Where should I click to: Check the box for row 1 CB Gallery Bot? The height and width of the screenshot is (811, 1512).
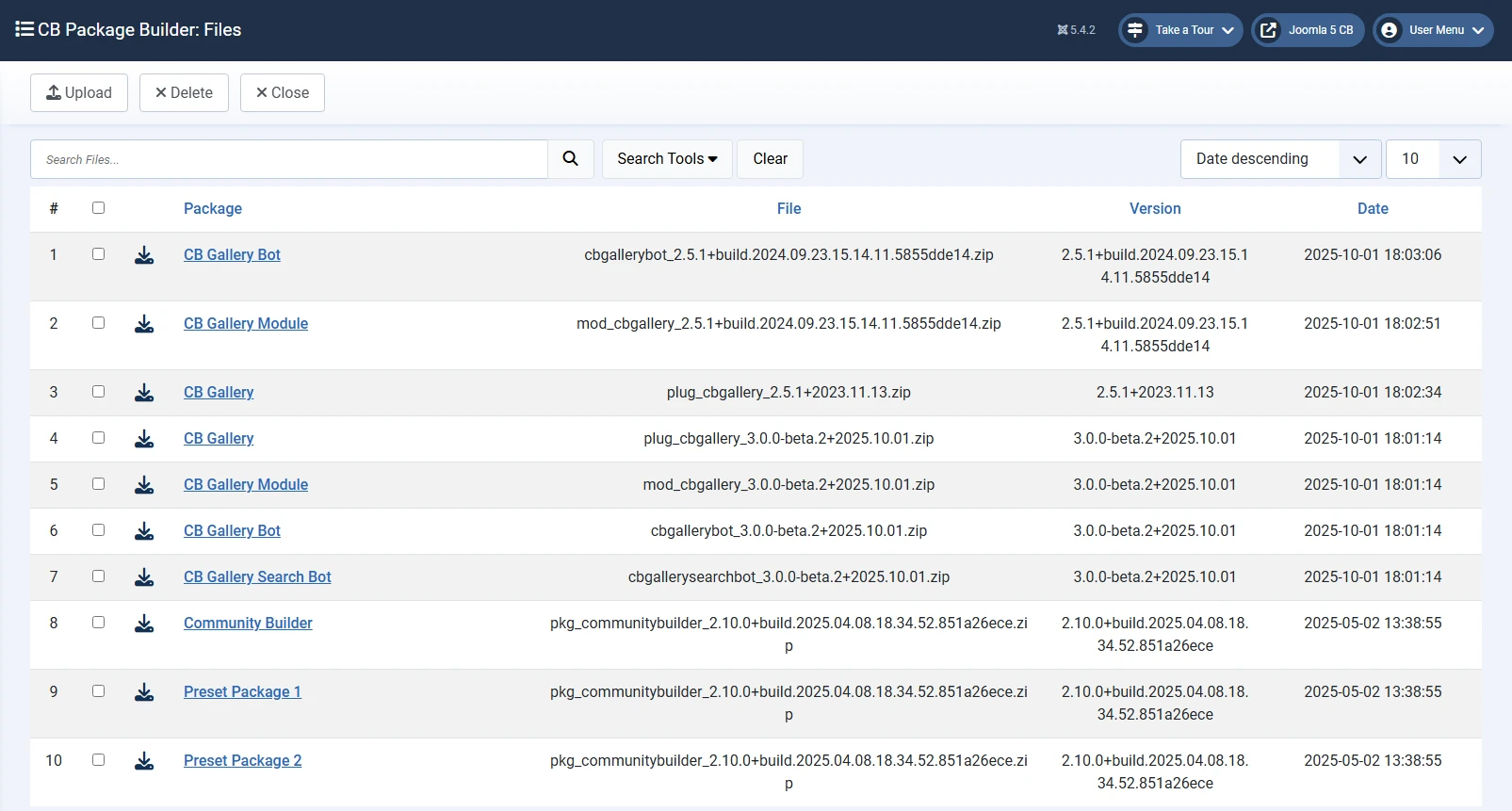(98, 254)
